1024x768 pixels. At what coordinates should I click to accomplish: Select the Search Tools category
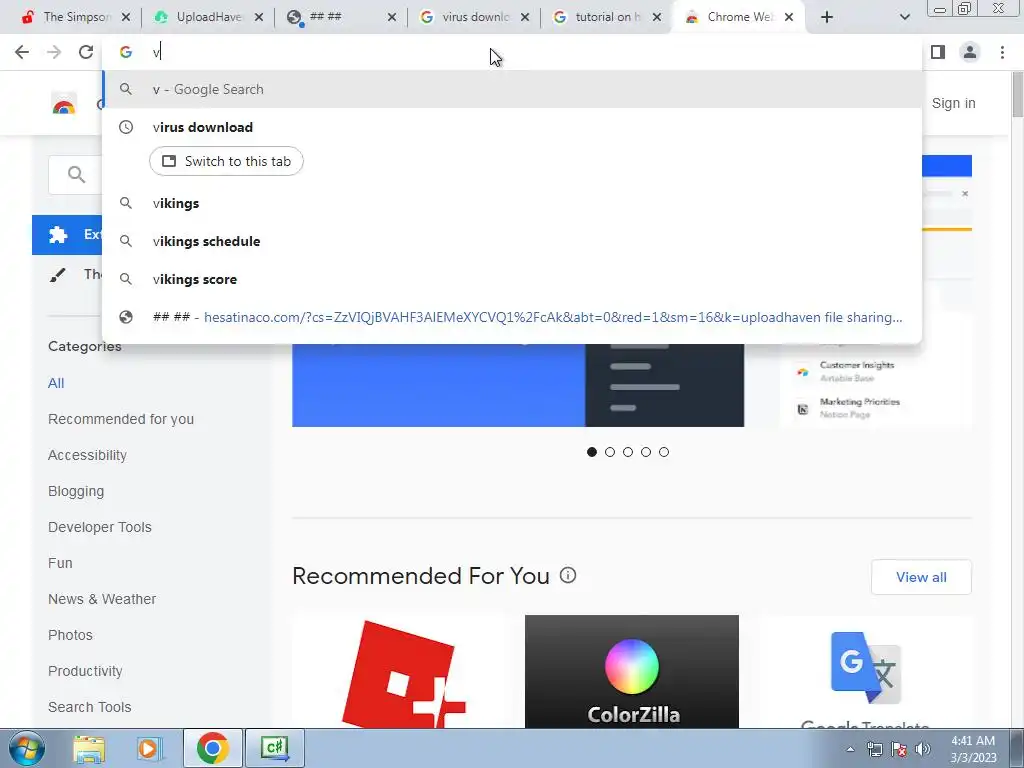[89, 707]
